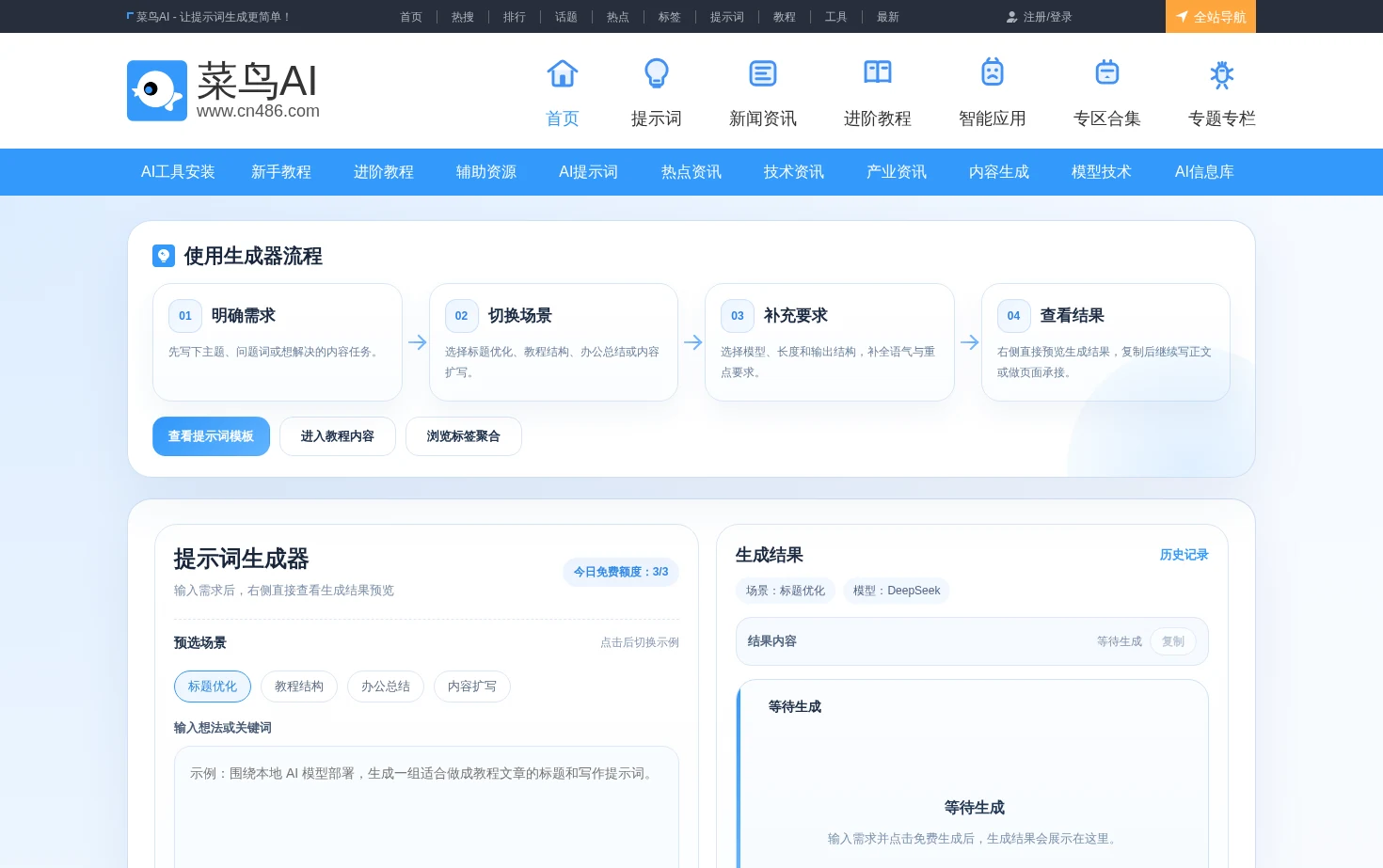Open the 智能应用 robot icon
Viewport: 1383px width, 868px height.
(993, 72)
